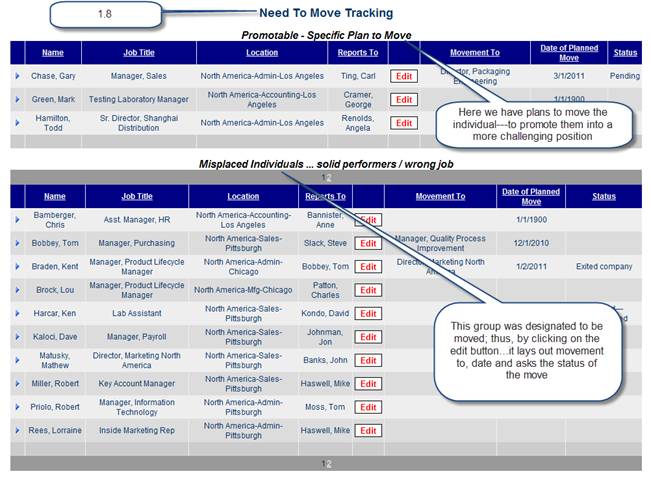This screenshot has width=651, height=478.
Task: Click Edit for Harcar, Ken
Action: point(368,314)
